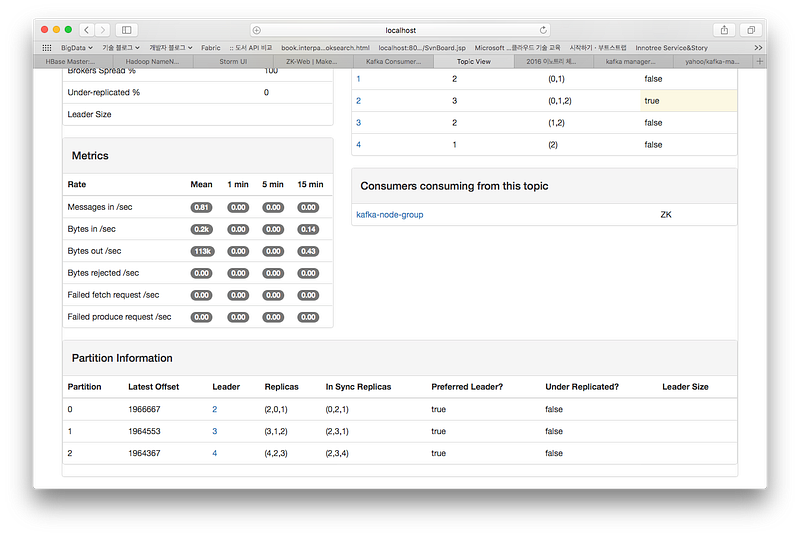Image resolution: width=800 pixels, height=536 pixels.
Task: Click the Bytes rejected /sec label
Action: coord(103,273)
